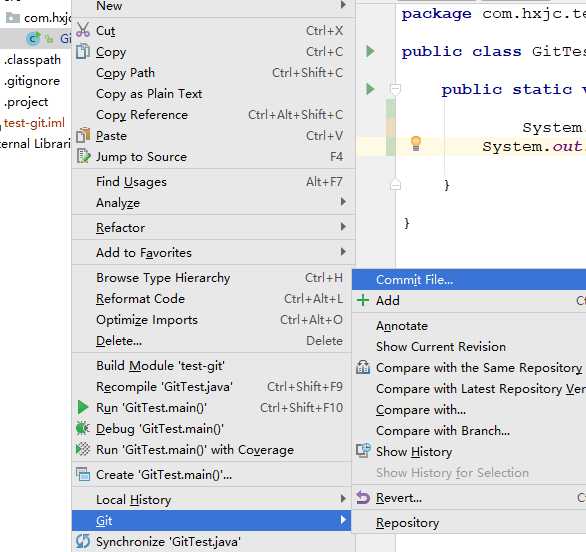This screenshot has width=586, height=552.
Task: Click the green Debug bug icon
Action: (82, 428)
